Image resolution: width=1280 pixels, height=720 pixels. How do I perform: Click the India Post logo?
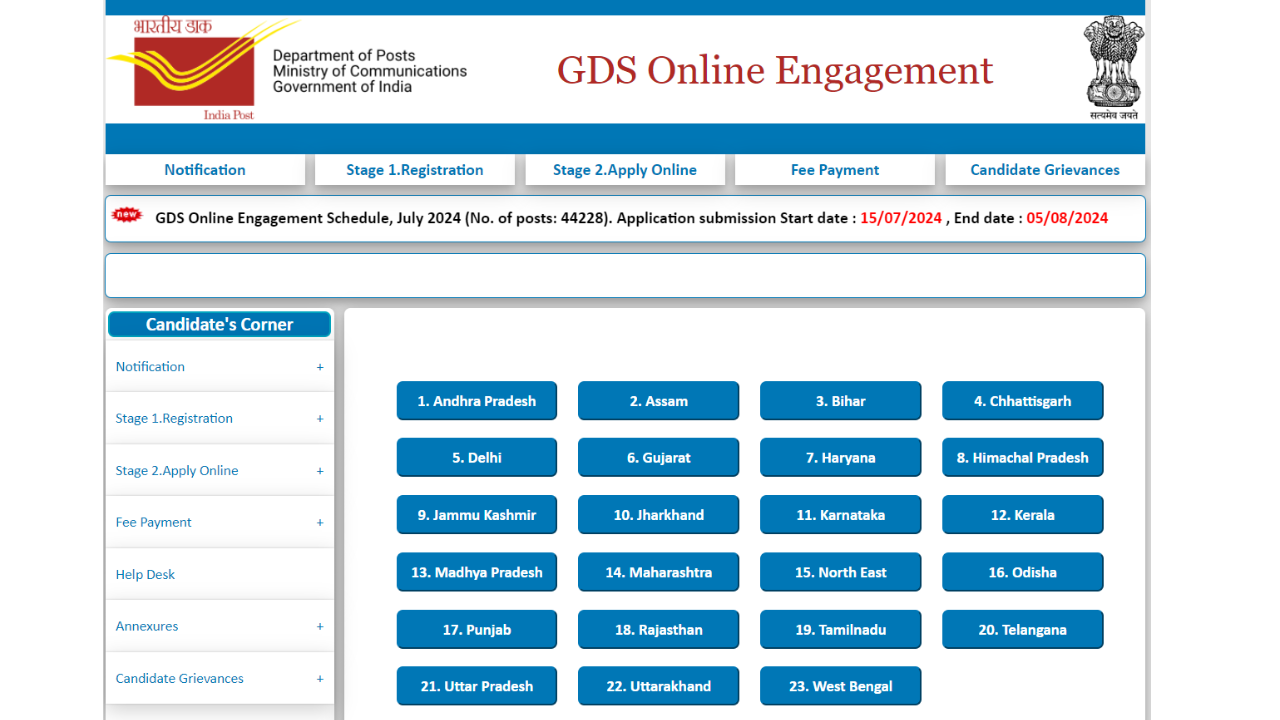pyautogui.click(x=204, y=70)
